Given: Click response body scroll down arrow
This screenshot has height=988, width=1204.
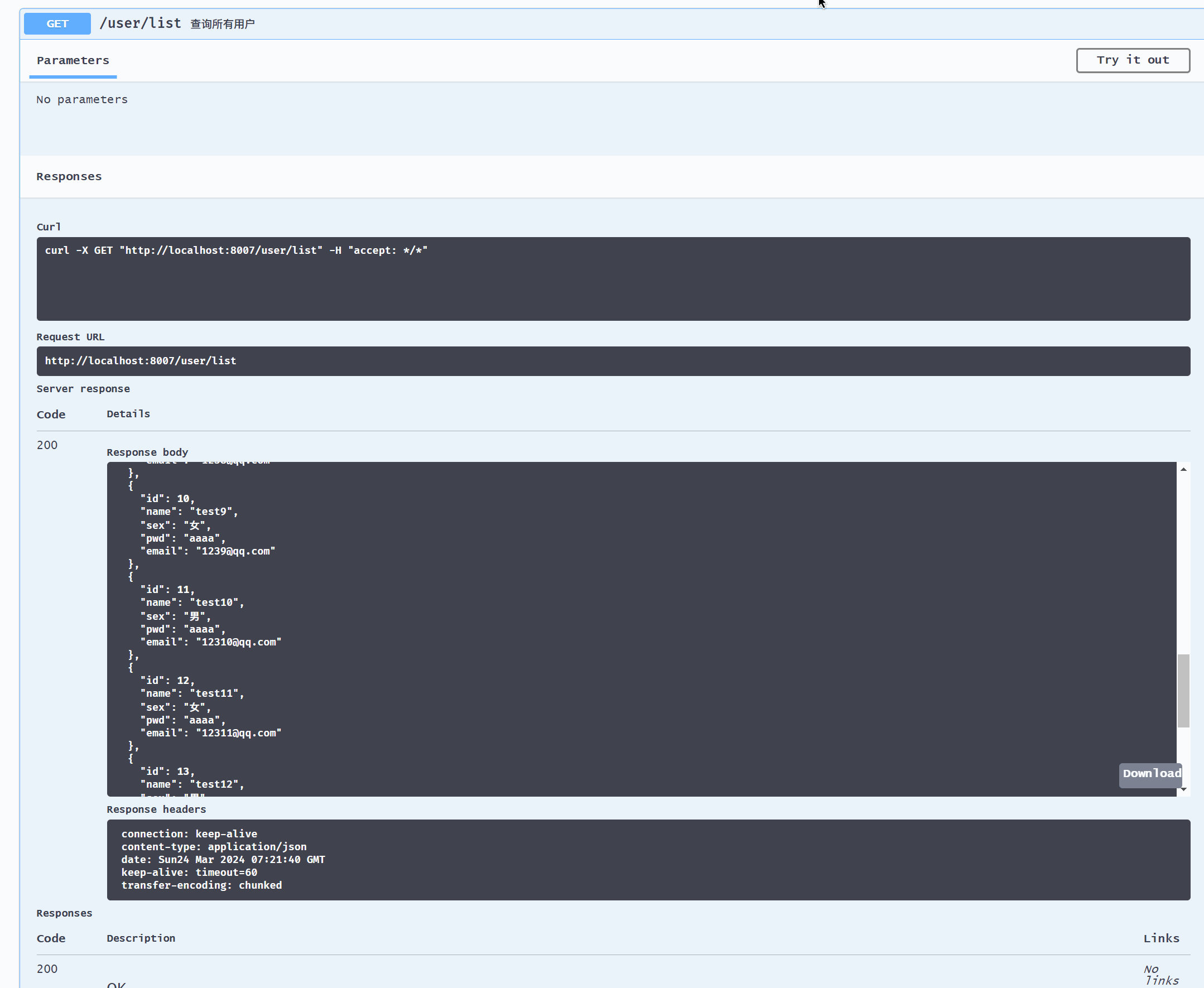Looking at the screenshot, I should coord(1183,789).
